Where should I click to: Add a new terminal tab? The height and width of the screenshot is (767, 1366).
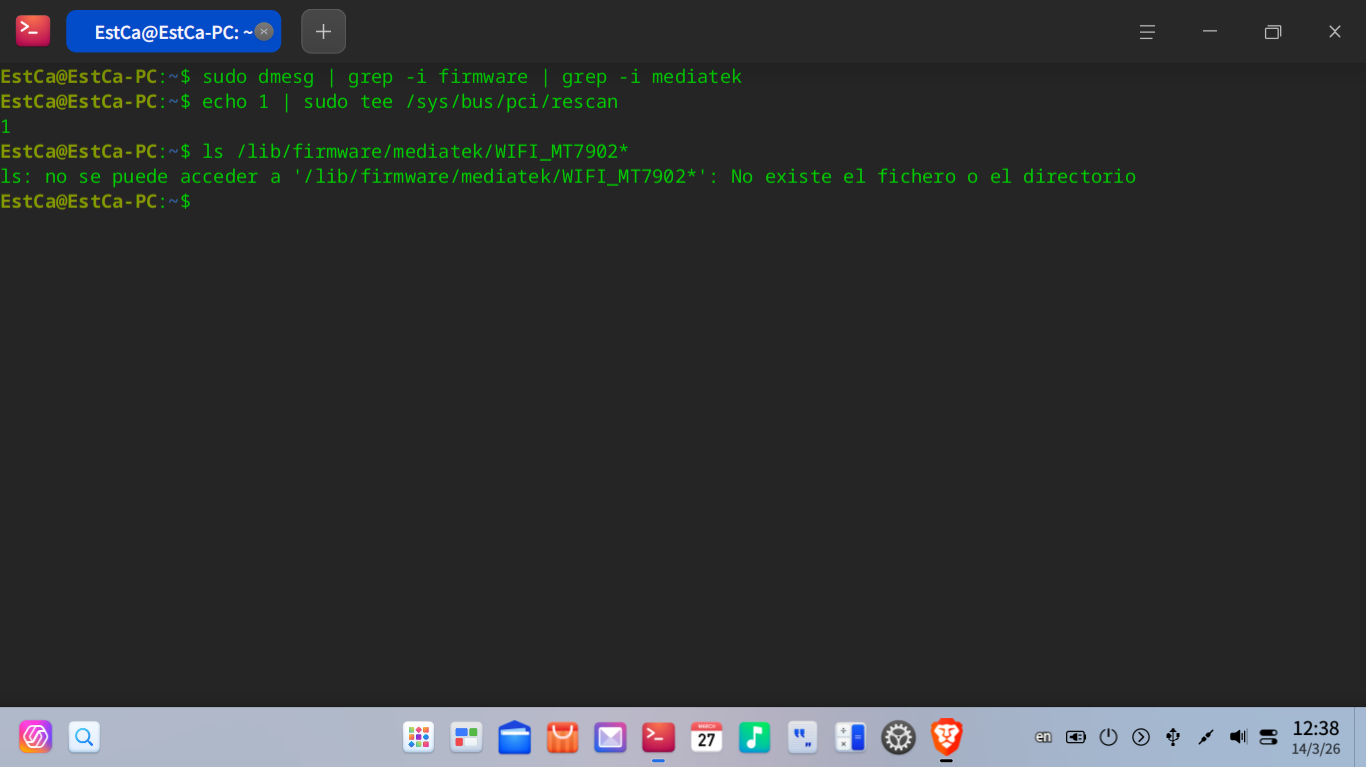(x=323, y=31)
